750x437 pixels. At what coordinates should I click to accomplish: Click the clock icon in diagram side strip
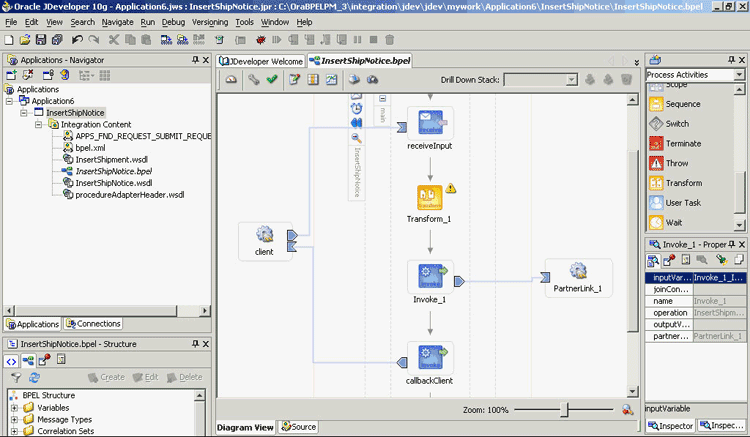[356, 109]
